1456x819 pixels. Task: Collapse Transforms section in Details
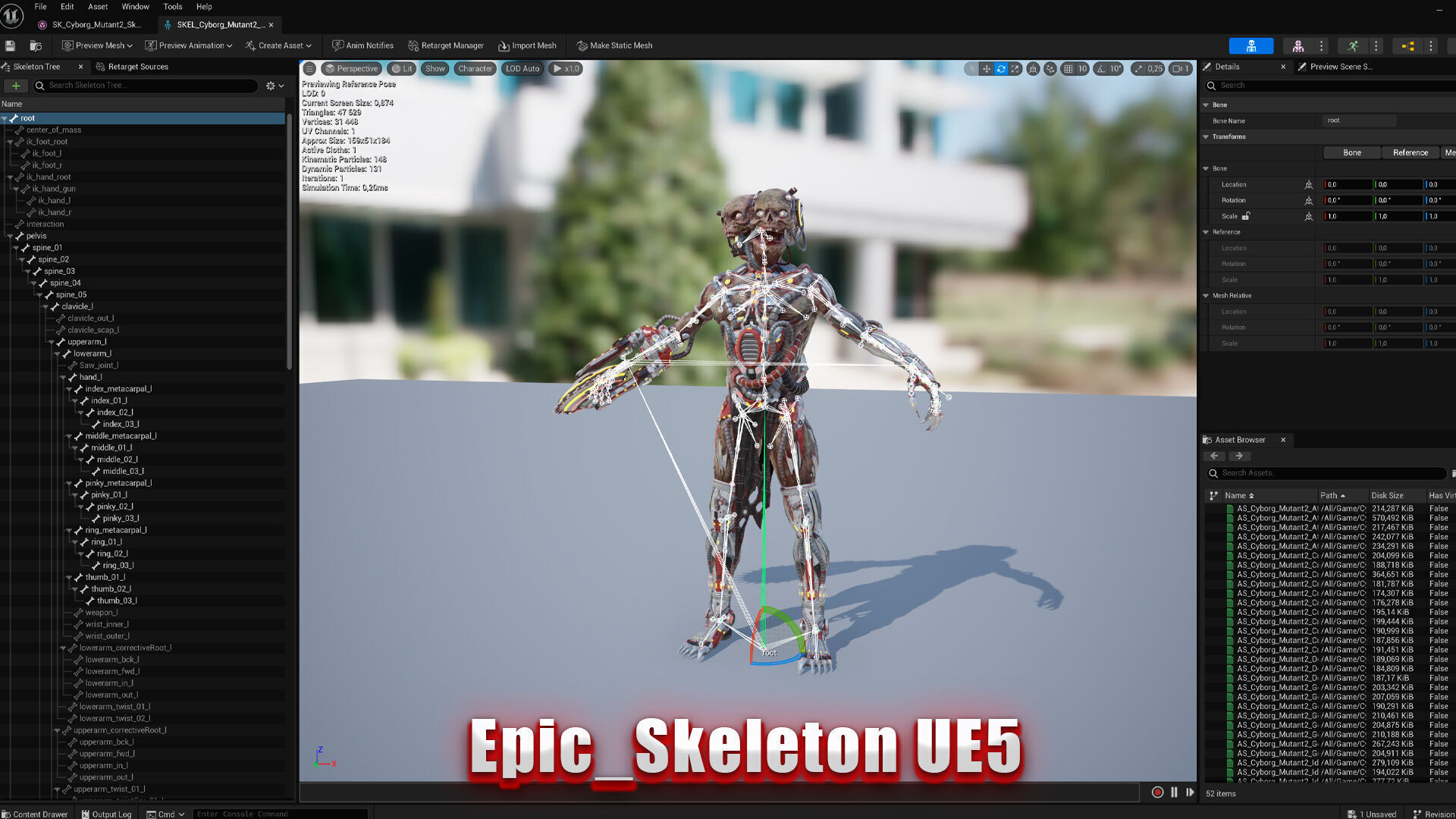1206,137
